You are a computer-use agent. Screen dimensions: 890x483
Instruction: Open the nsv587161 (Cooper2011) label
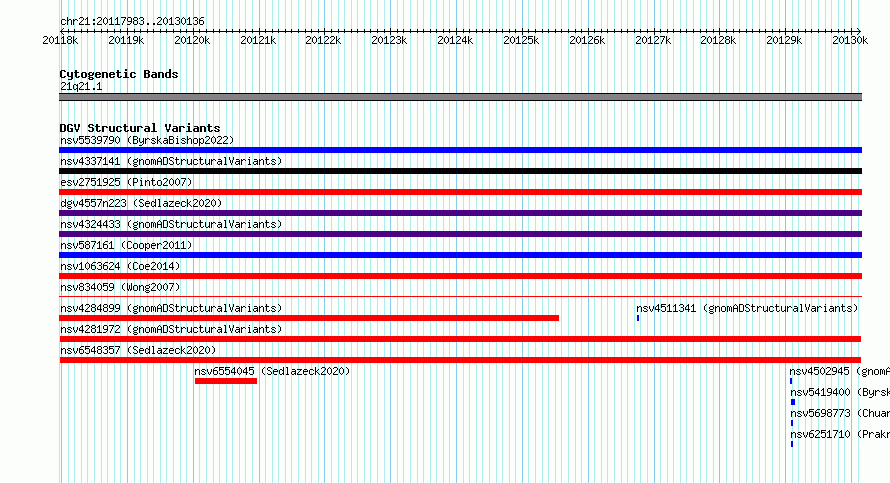click(x=126, y=245)
